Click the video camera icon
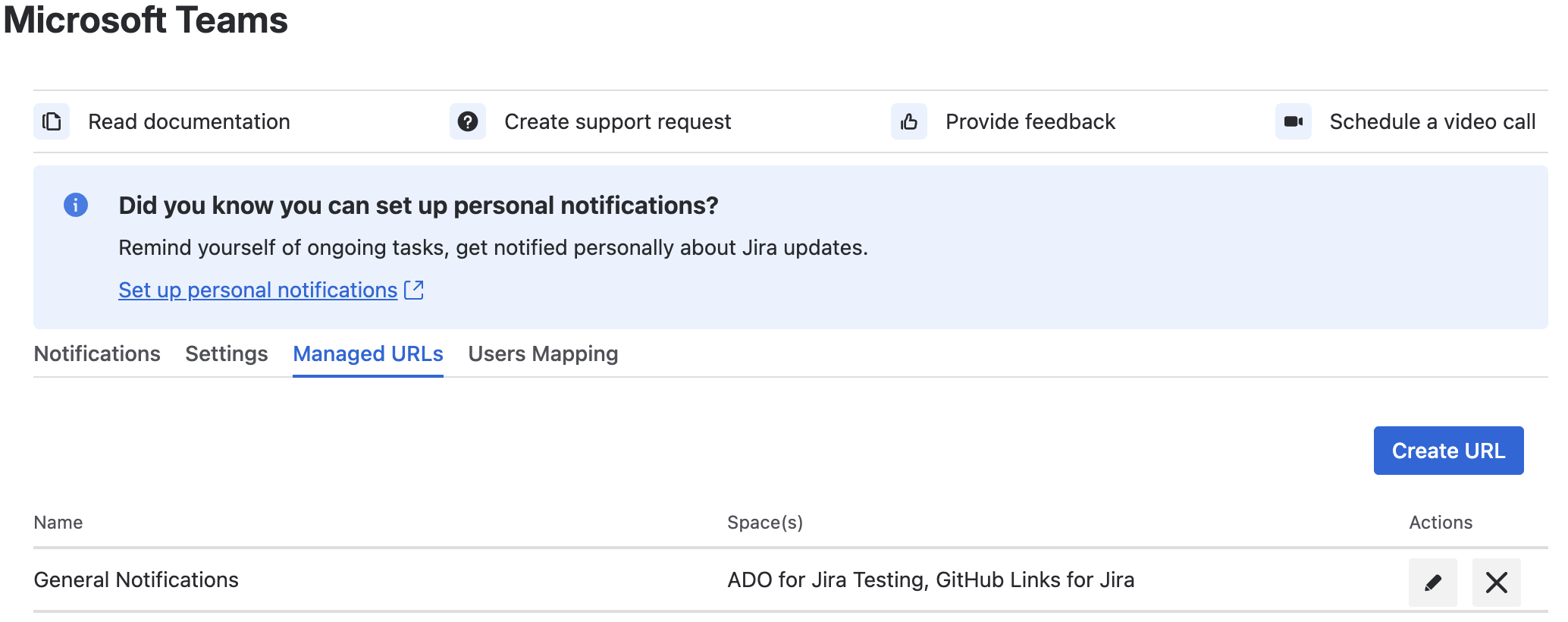1568x622 pixels. click(x=1294, y=121)
